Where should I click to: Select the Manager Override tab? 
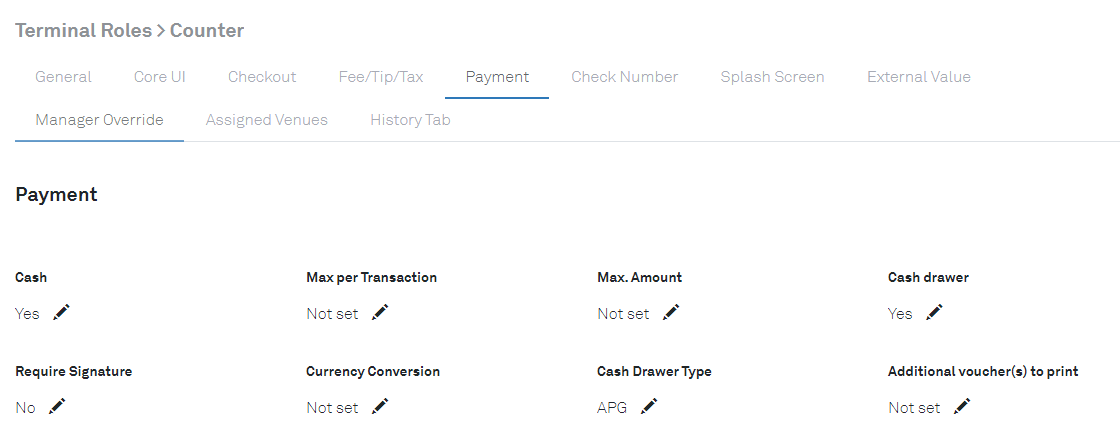[x=99, y=120]
